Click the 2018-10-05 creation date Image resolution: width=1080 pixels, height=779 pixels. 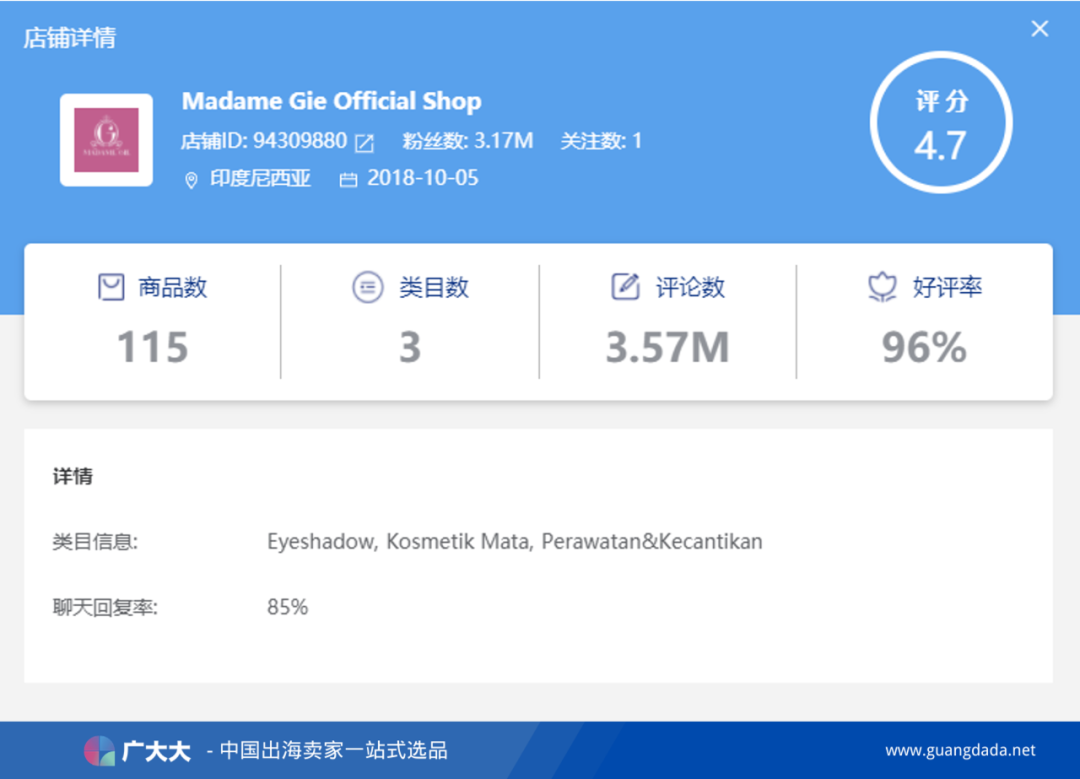coord(422,178)
